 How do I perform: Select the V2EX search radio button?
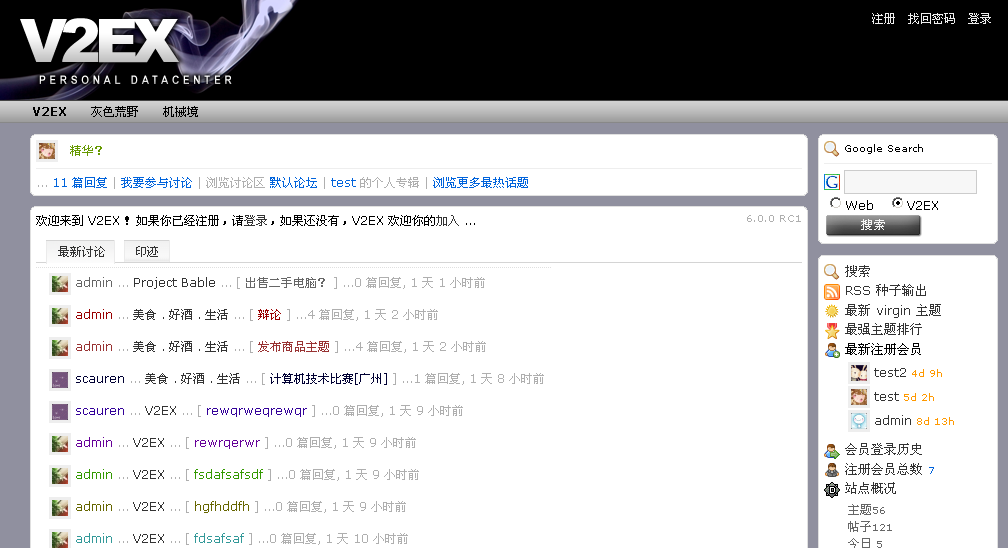pos(897,203)
